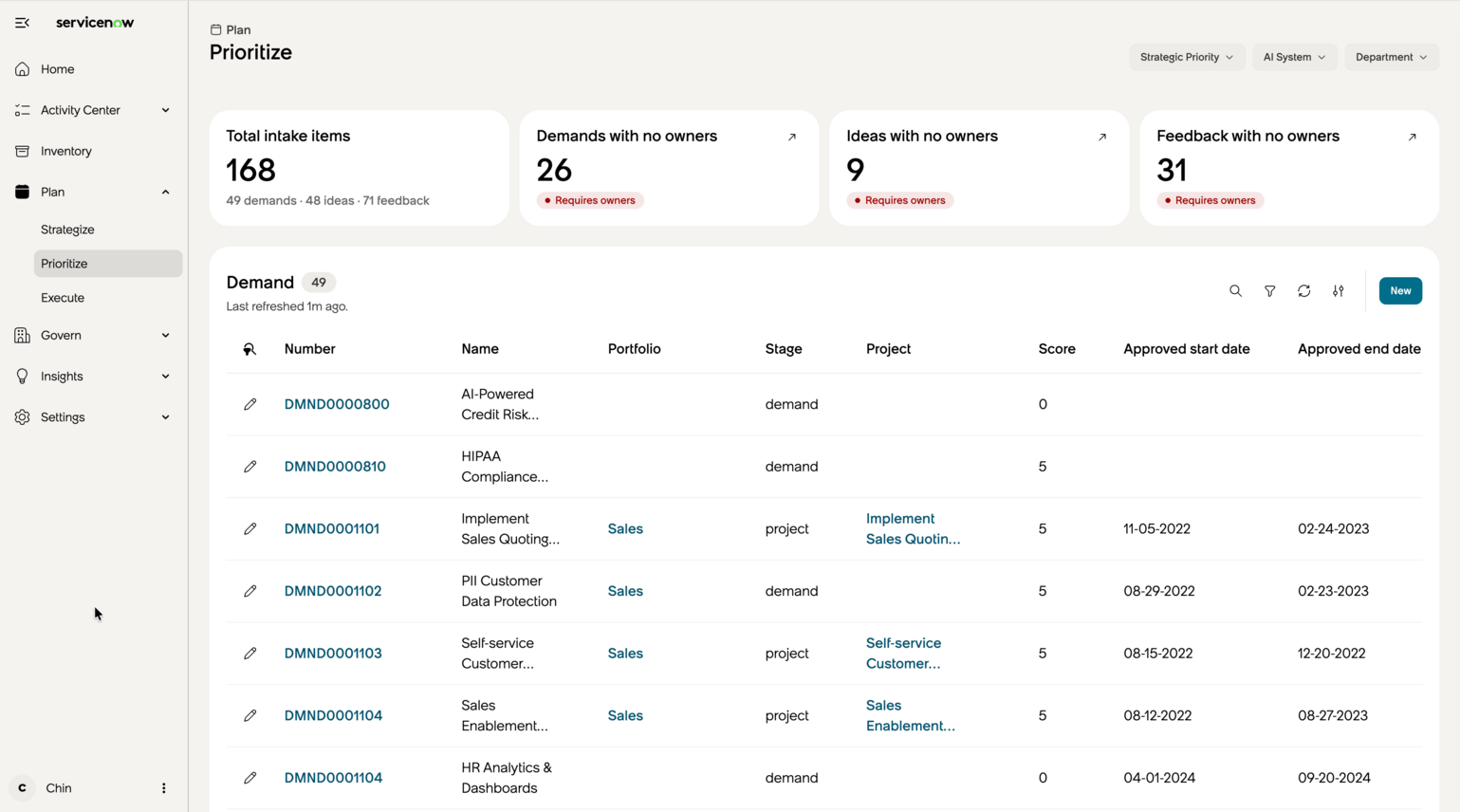Expand the Activity Center chevron

coord(165,110)
